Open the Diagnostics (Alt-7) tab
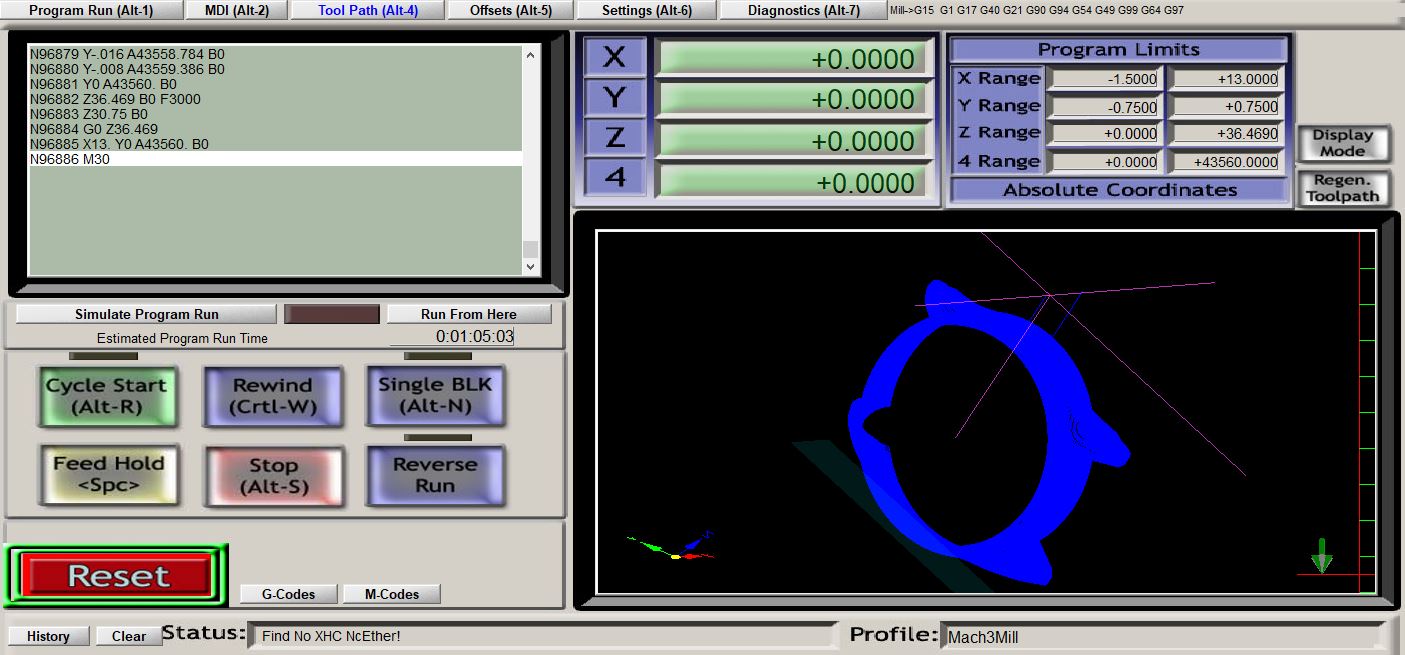Viewport: 1405px width, 655px height. pyautogui.click(x=803, y=11)
